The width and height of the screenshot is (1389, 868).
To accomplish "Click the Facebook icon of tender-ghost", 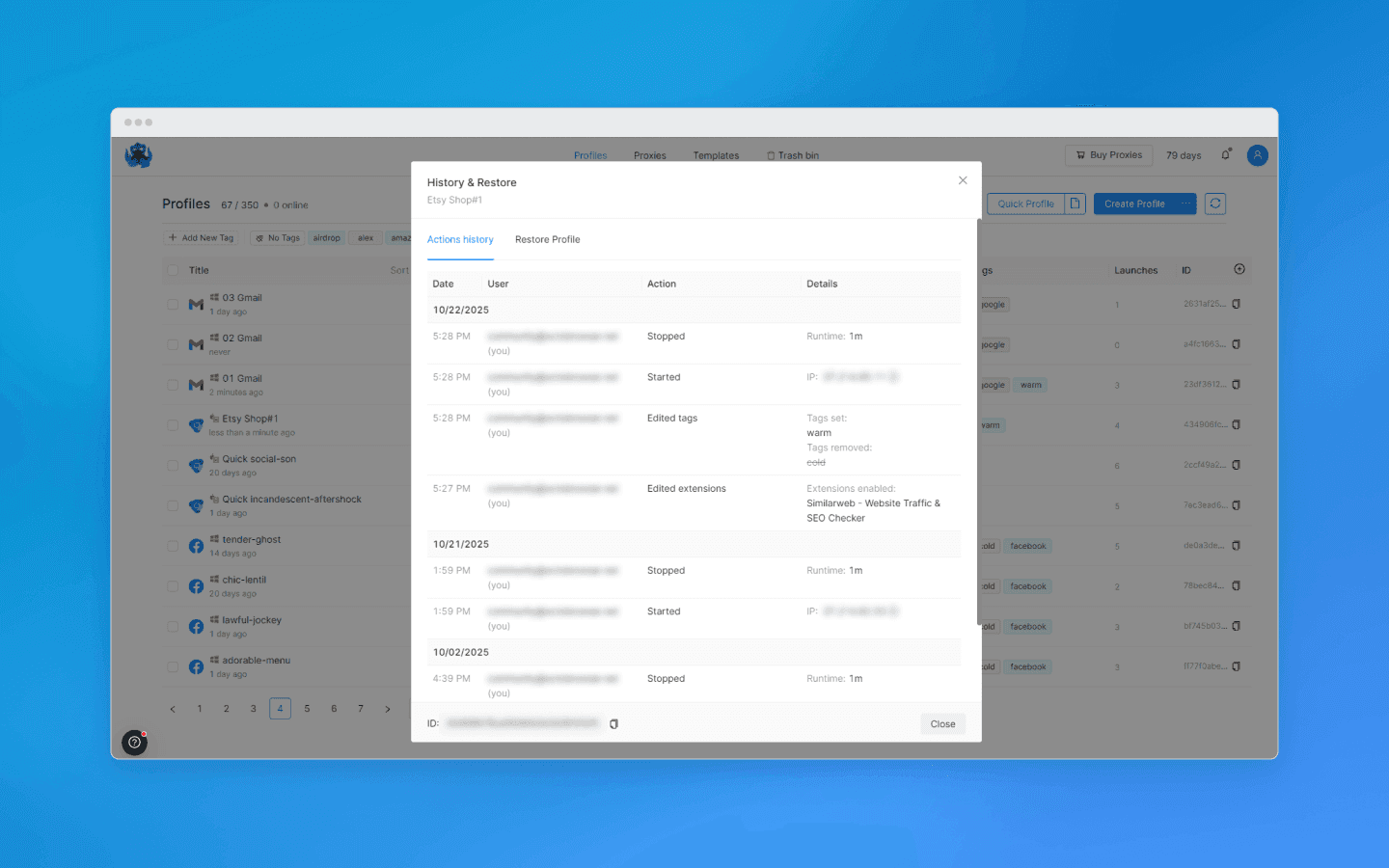I will click(196, 546).
